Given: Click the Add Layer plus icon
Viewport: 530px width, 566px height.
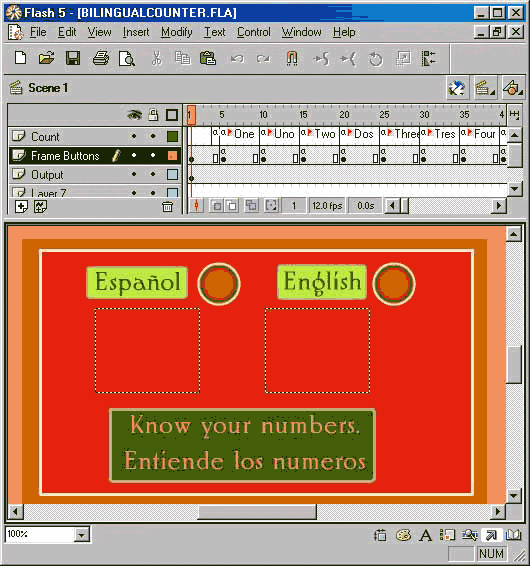Looking at the screenshot, I should 21,207.
